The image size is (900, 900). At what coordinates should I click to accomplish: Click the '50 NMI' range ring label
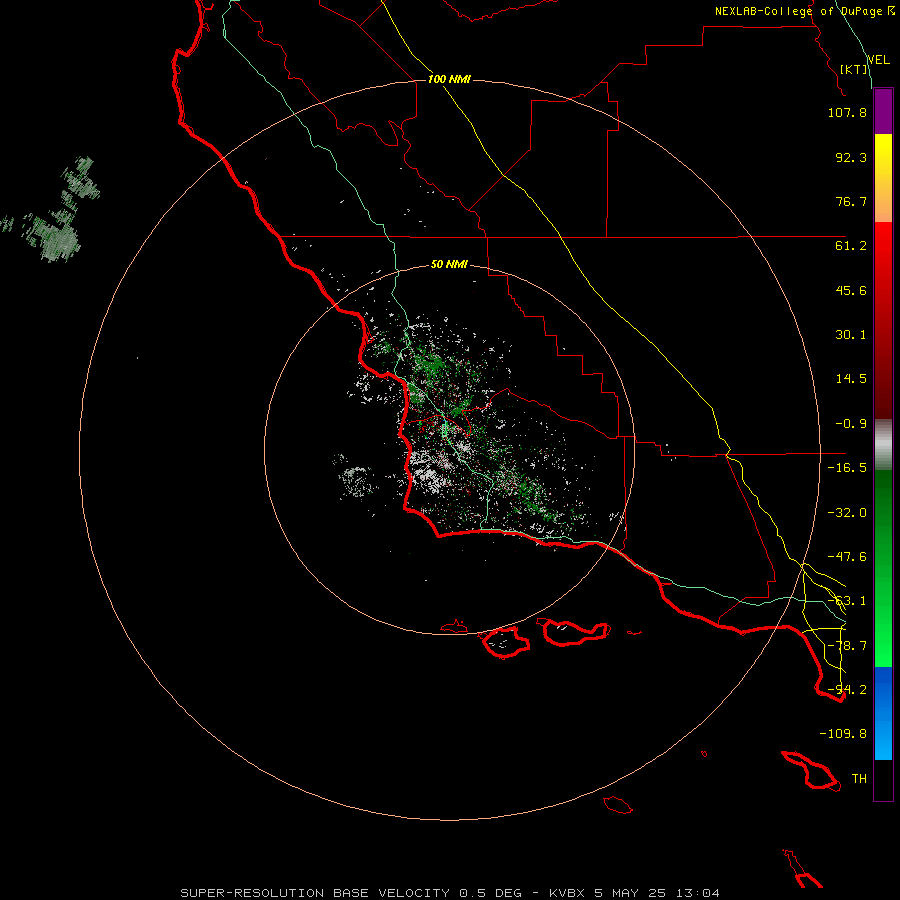coord(449,264)
